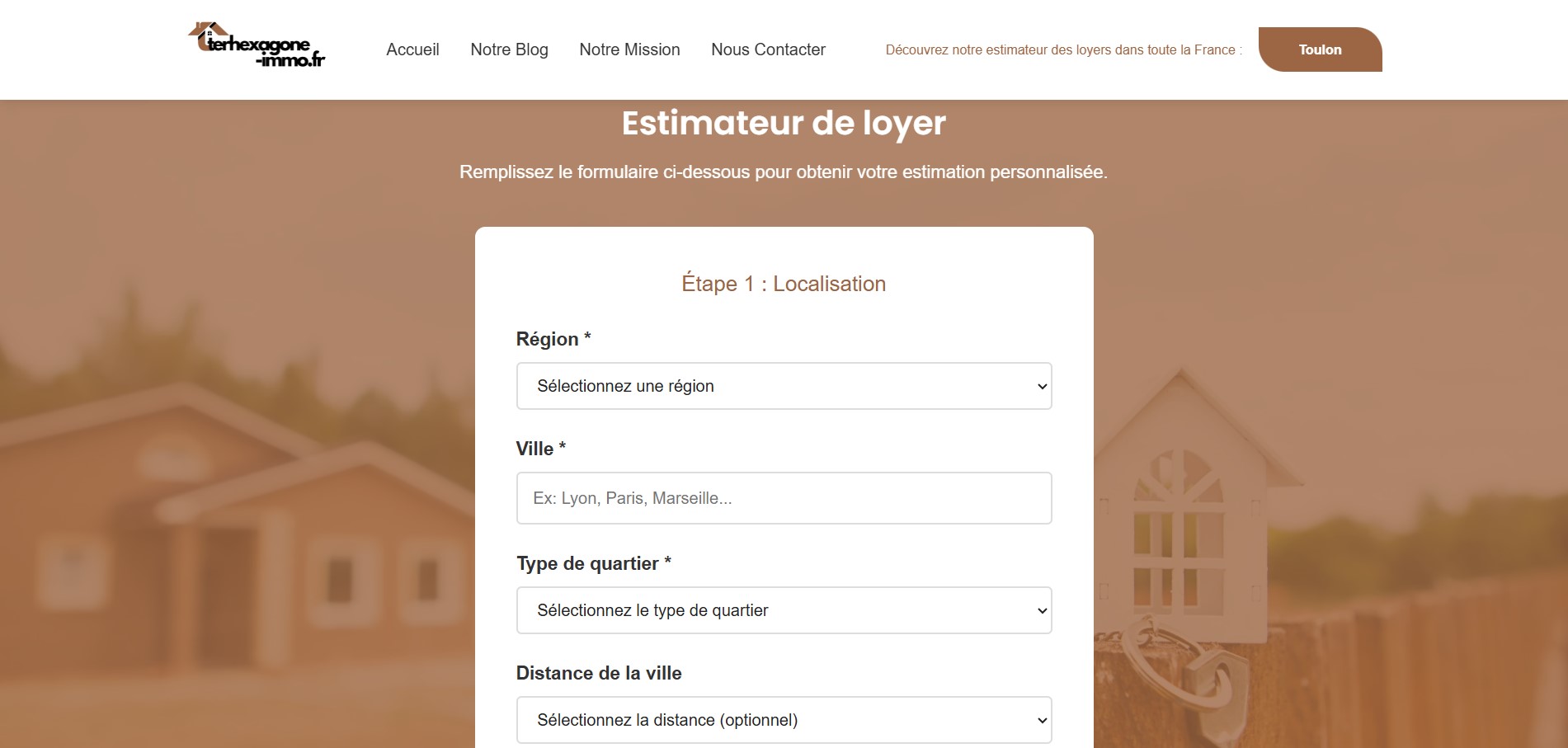Click the 'Étape 1 : Localisation' step title
The image size is (1568, 748).
pyautogui.click(x=784, y=284)
